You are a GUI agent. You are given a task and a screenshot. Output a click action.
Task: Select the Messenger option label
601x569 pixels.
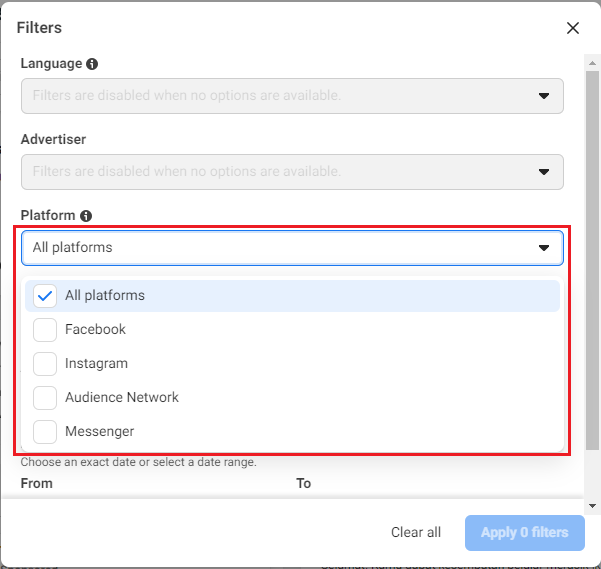coord(100,431)
